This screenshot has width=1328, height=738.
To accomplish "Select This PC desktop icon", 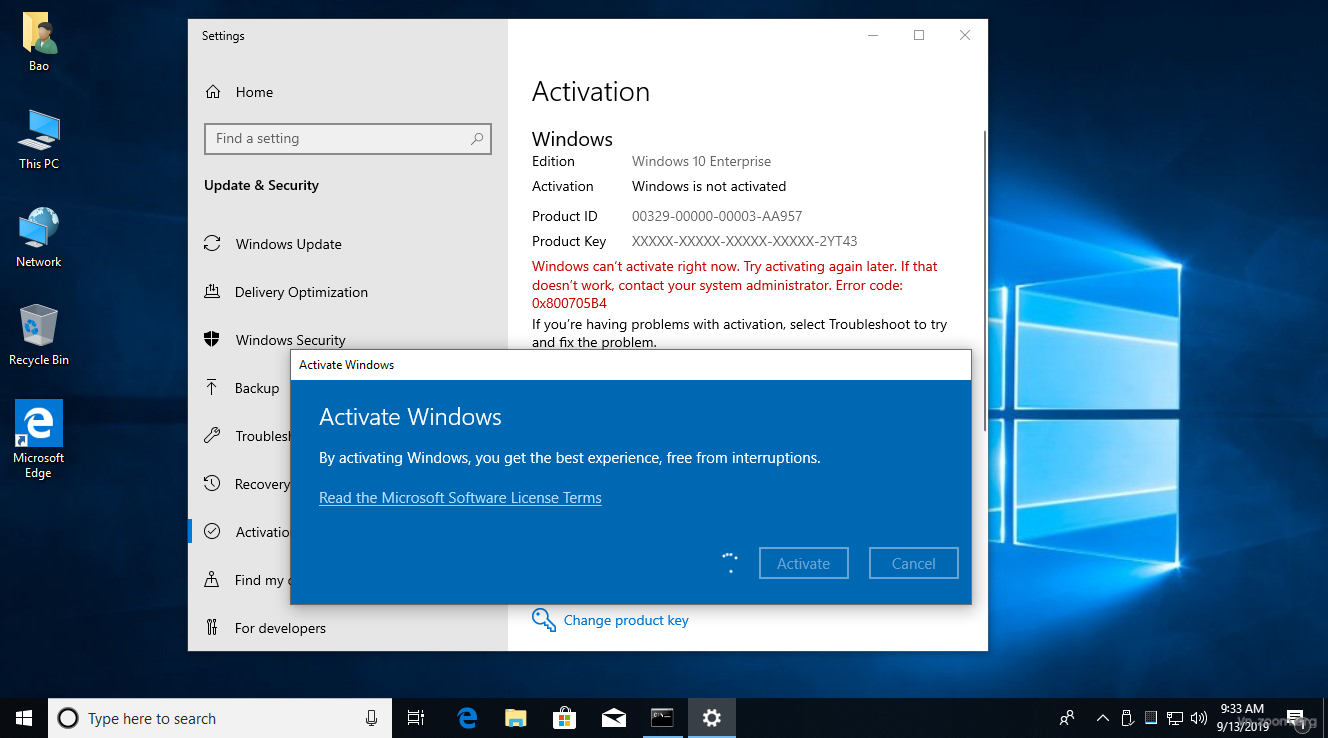I will pyautogui.click(x=39, y=140).
